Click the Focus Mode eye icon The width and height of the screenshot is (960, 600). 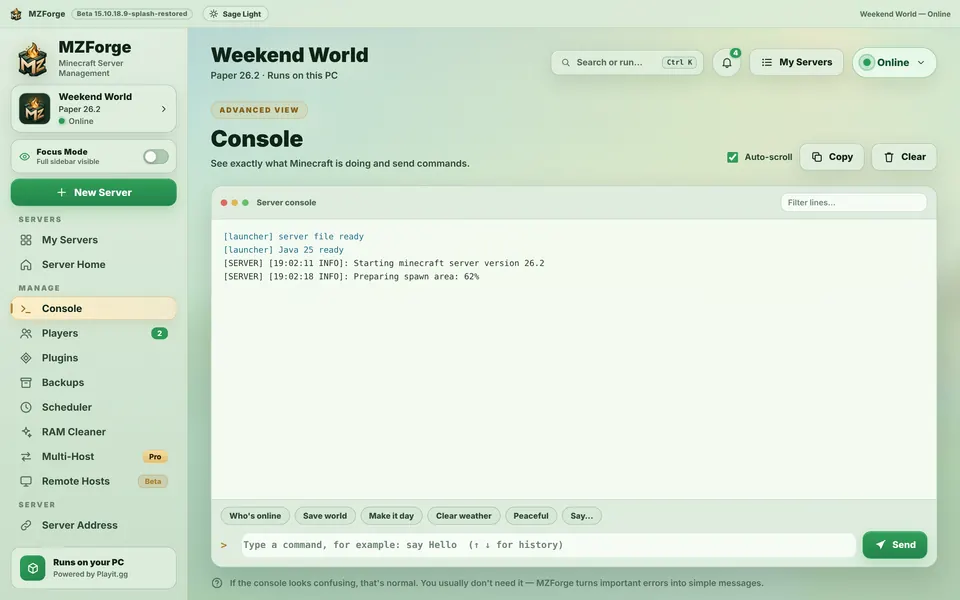click(x=24, y=156)
